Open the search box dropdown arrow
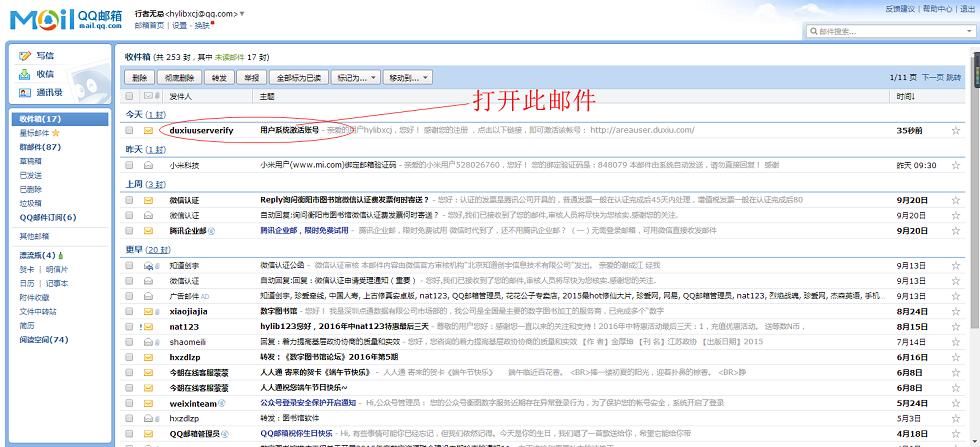This screenshot has height=447, width=980. click(969, 31)
